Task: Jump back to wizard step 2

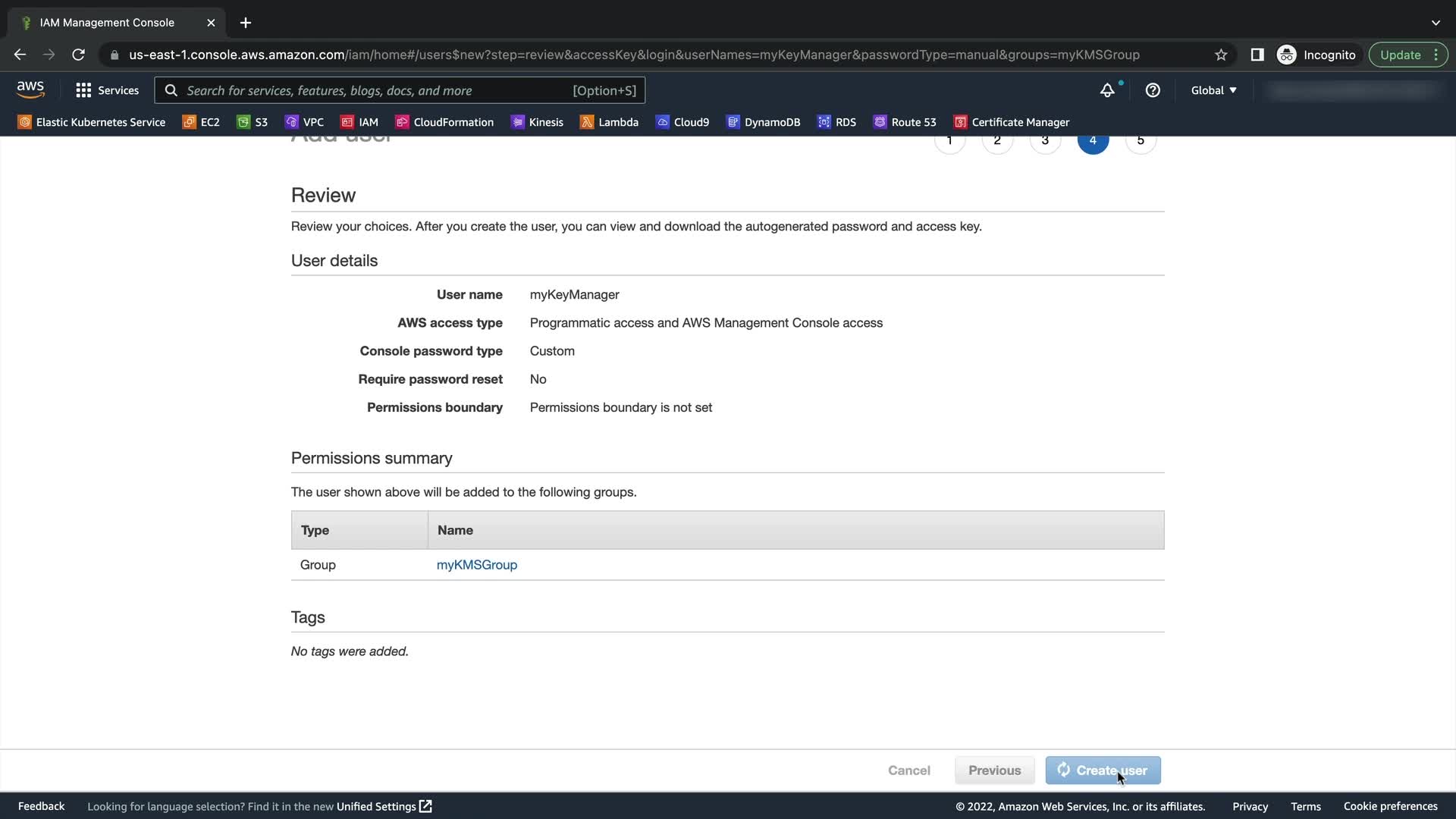Action: (x=997, y=141)
